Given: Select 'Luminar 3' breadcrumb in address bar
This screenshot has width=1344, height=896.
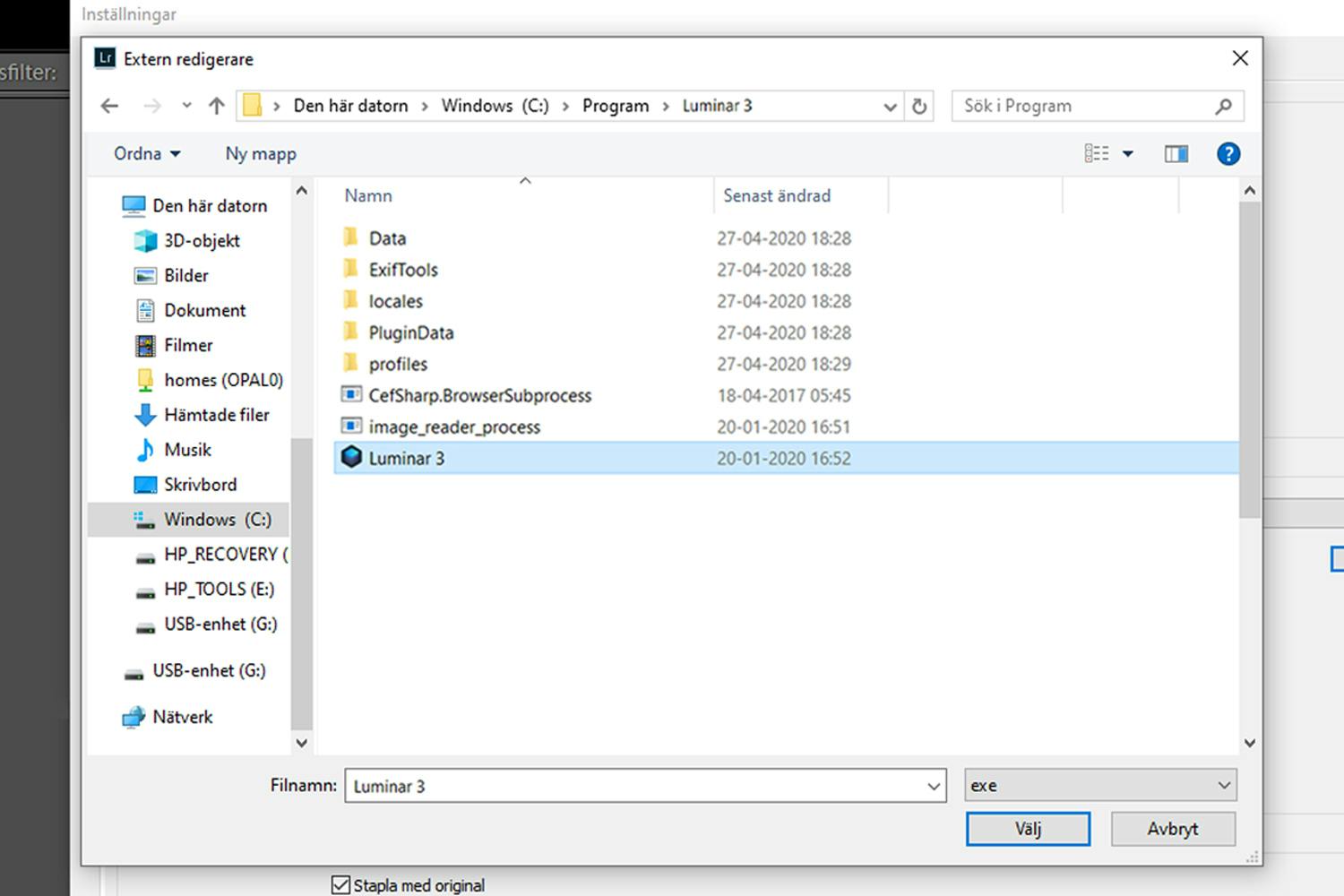Looking at the screenshot, I should click(x=717, y=106).
